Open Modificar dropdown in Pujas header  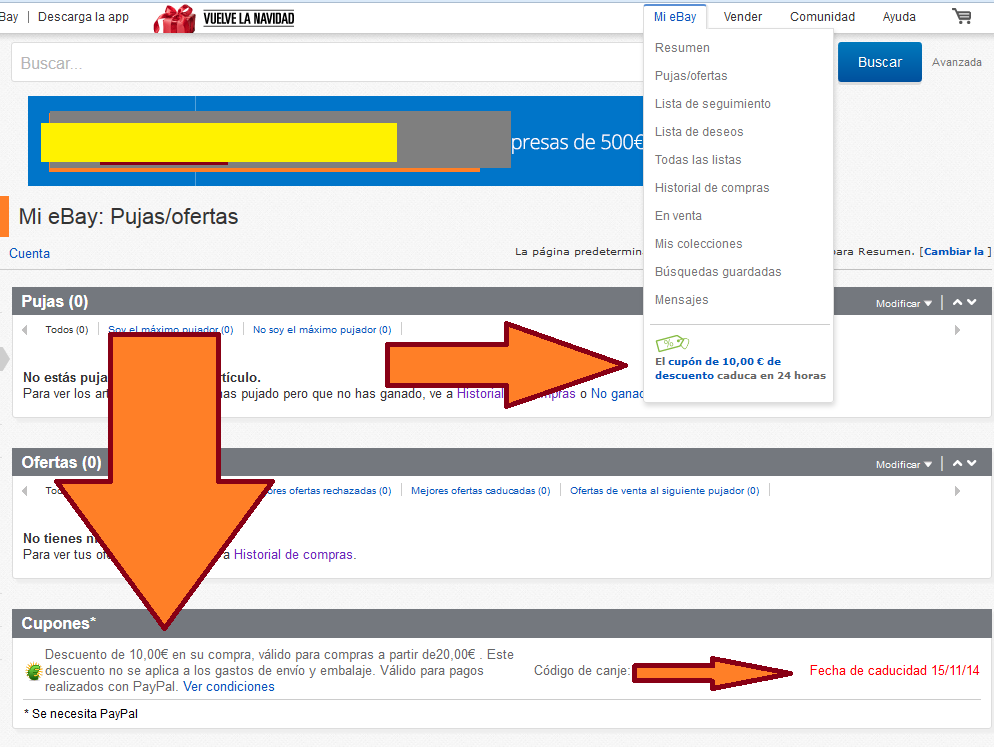pyautogui.click(x=904, y=304)
